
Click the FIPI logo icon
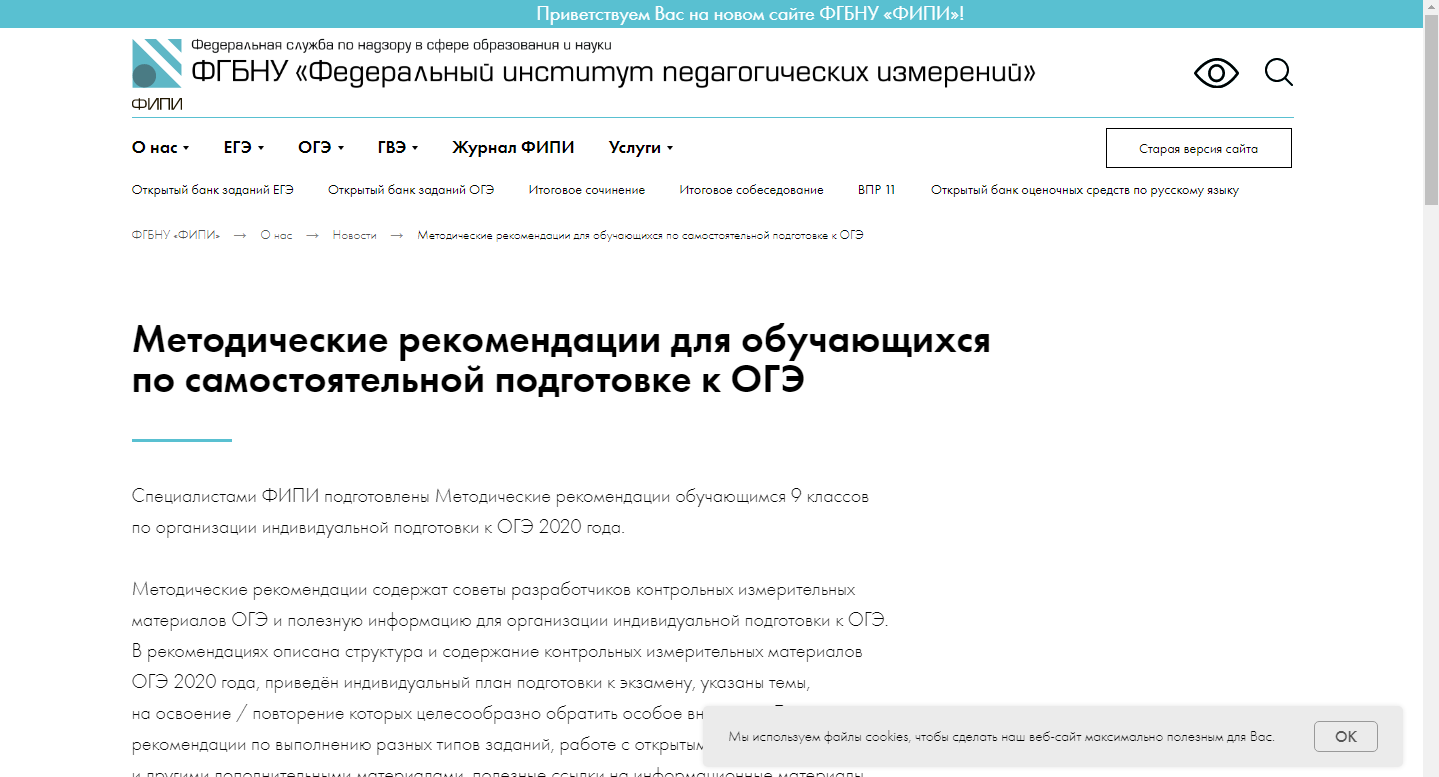[157, 65]
